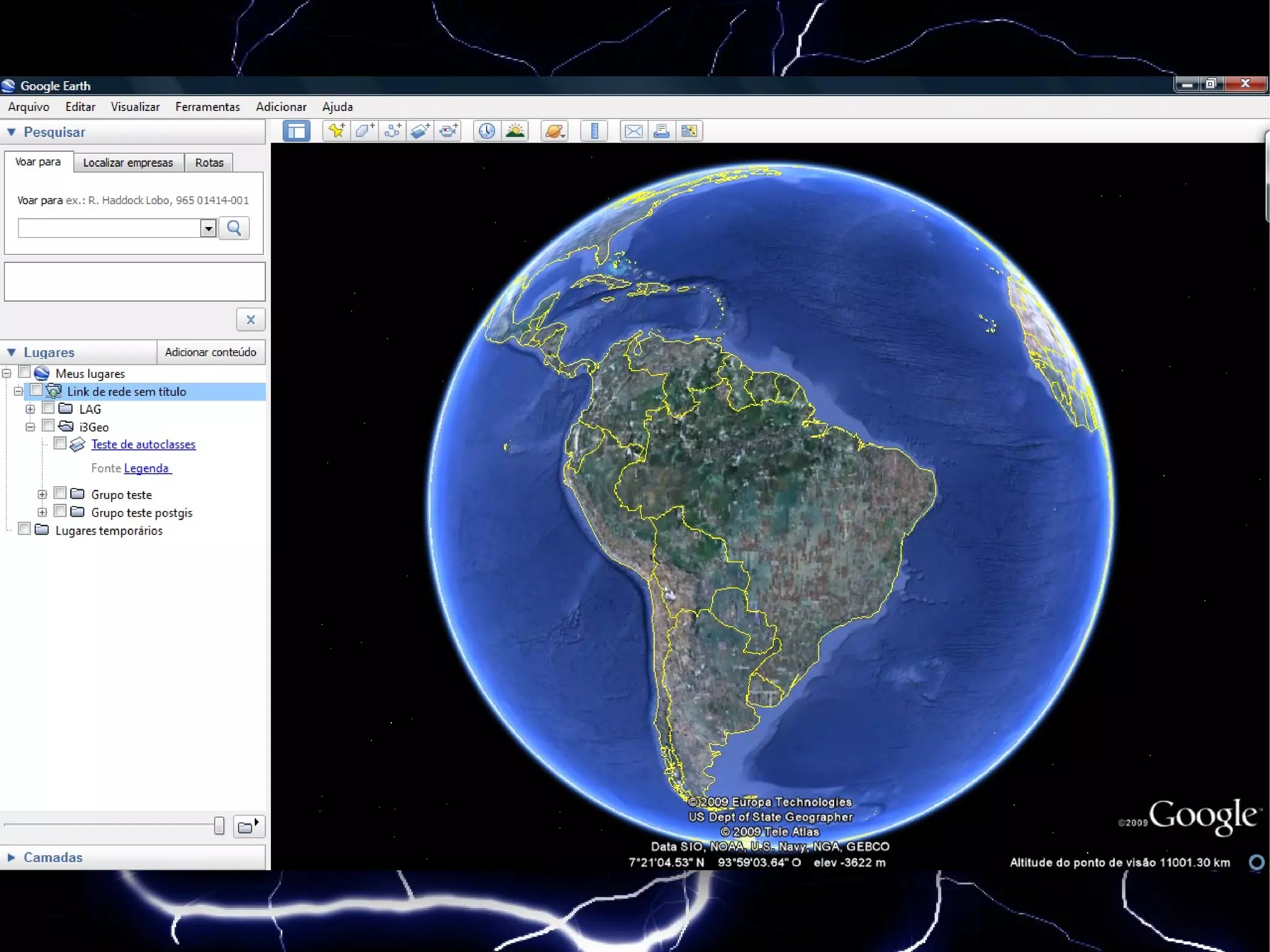Tick the Lugares temporários checkbox
The image size is (1270, 952).
tap(24, 529)
